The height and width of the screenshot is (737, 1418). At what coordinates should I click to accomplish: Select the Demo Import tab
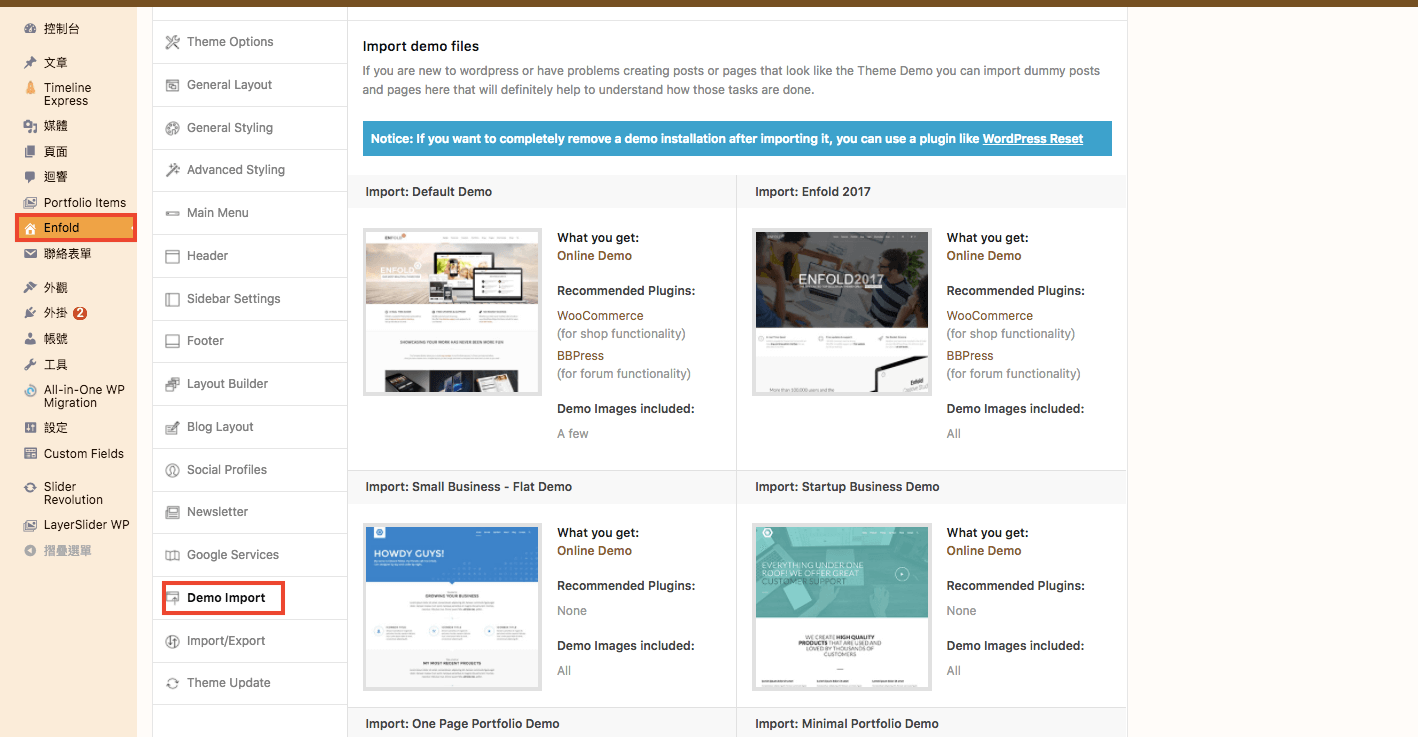point(250,598)
